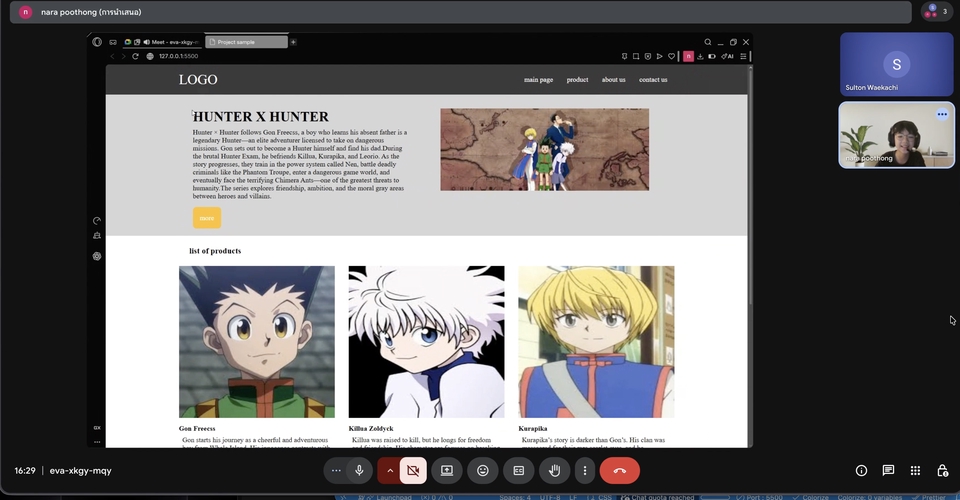Image resolution: width=960 pixels, height=500 pixels.
Task: Open meeting details info icon
Action: 861,471
